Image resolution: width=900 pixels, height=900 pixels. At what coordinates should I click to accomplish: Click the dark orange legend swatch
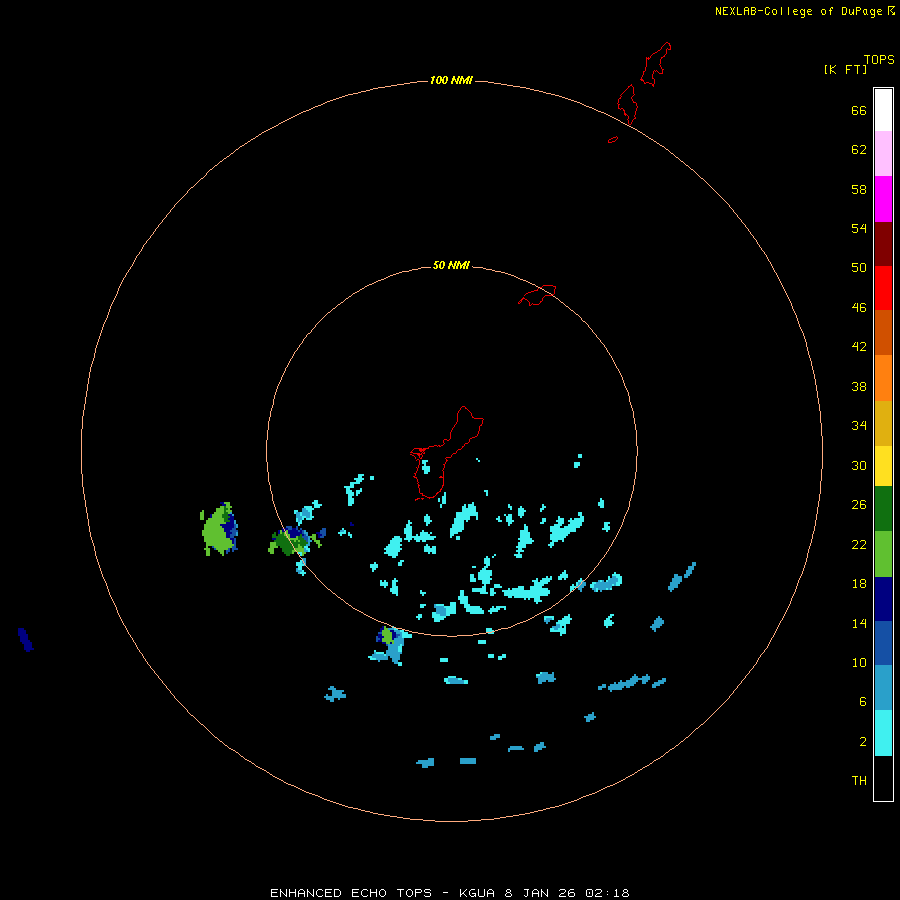[x=883, y=332]
